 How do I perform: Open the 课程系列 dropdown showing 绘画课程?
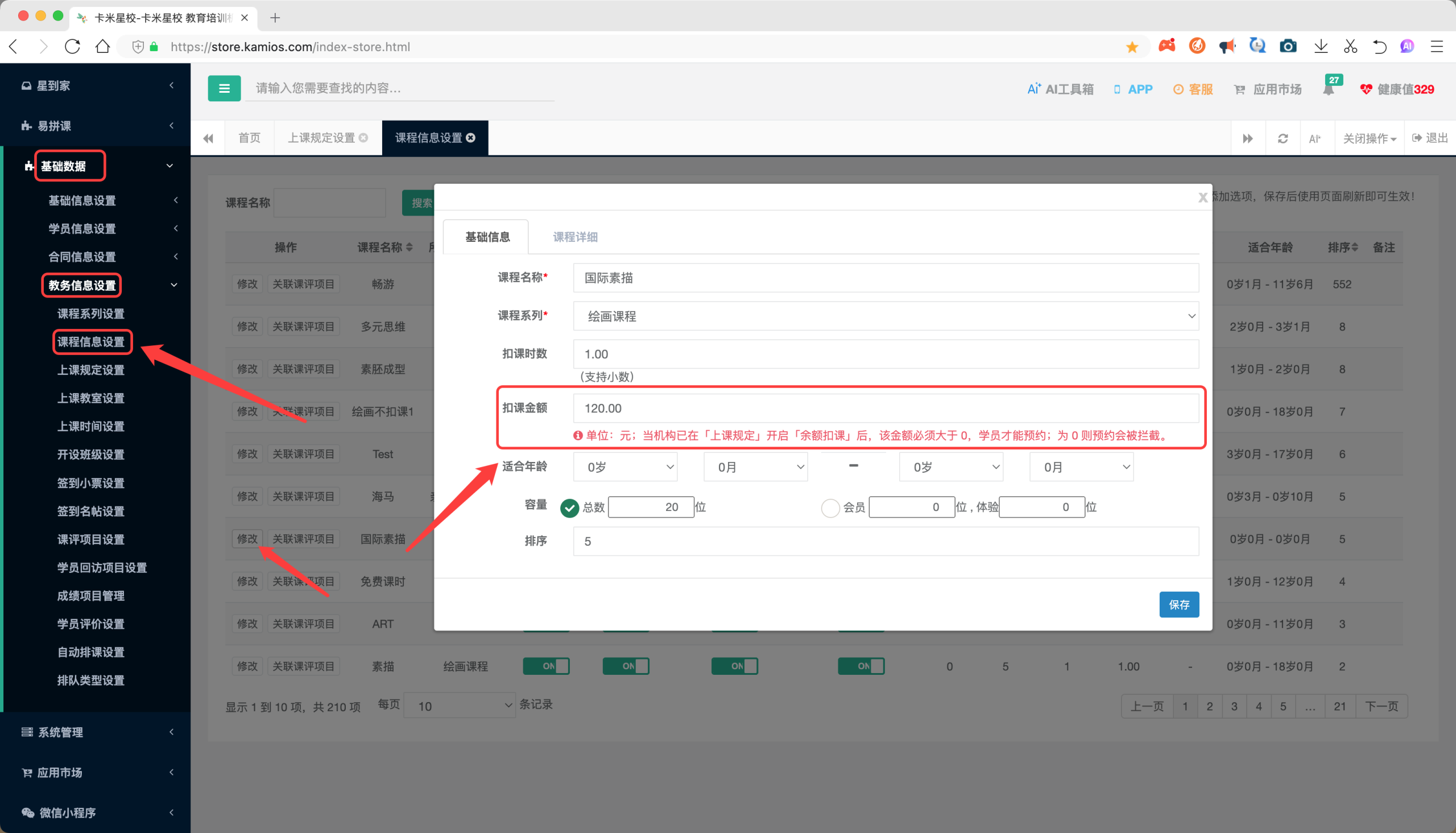[x=886, y=316]
